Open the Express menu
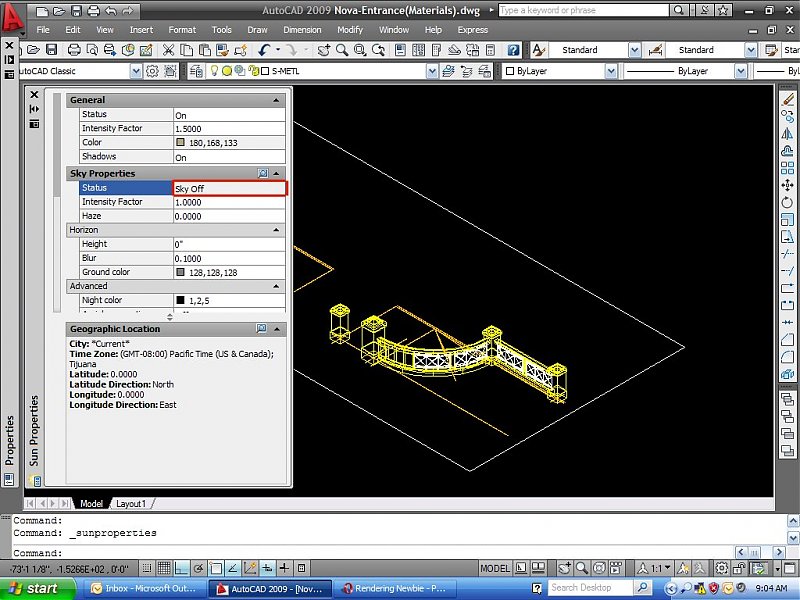This screenshot has height=600, width=800. [x=472, y=30]
